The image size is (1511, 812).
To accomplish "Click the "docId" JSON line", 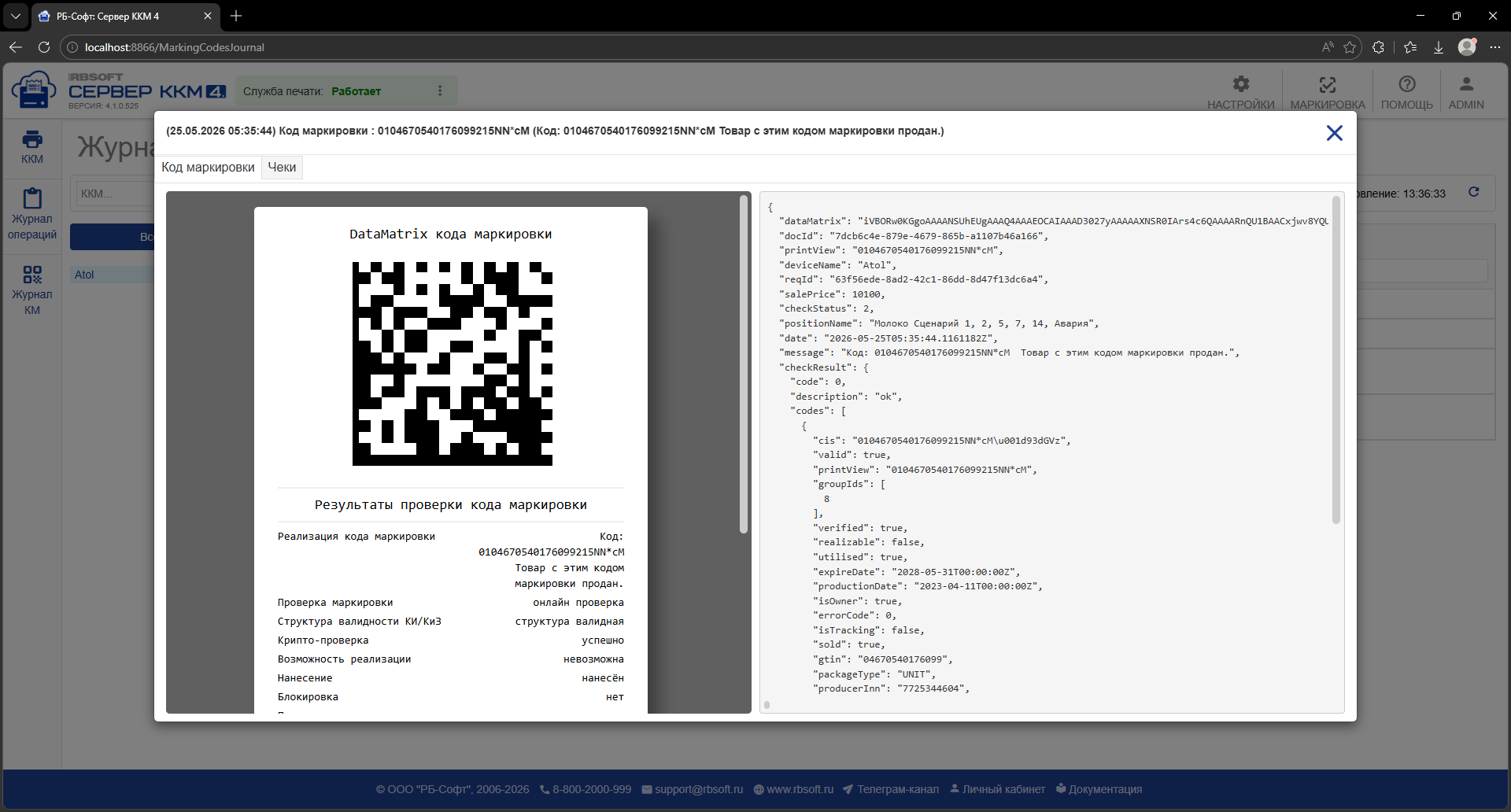I will [x=914, y=236].
